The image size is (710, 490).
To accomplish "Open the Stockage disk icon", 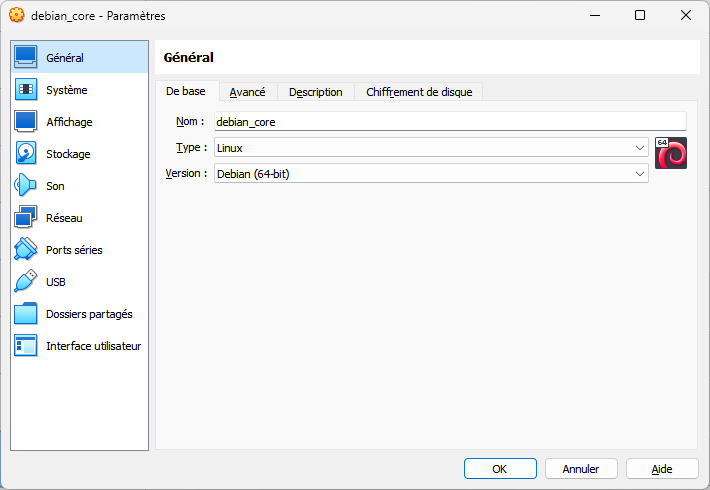I will 26,153.
